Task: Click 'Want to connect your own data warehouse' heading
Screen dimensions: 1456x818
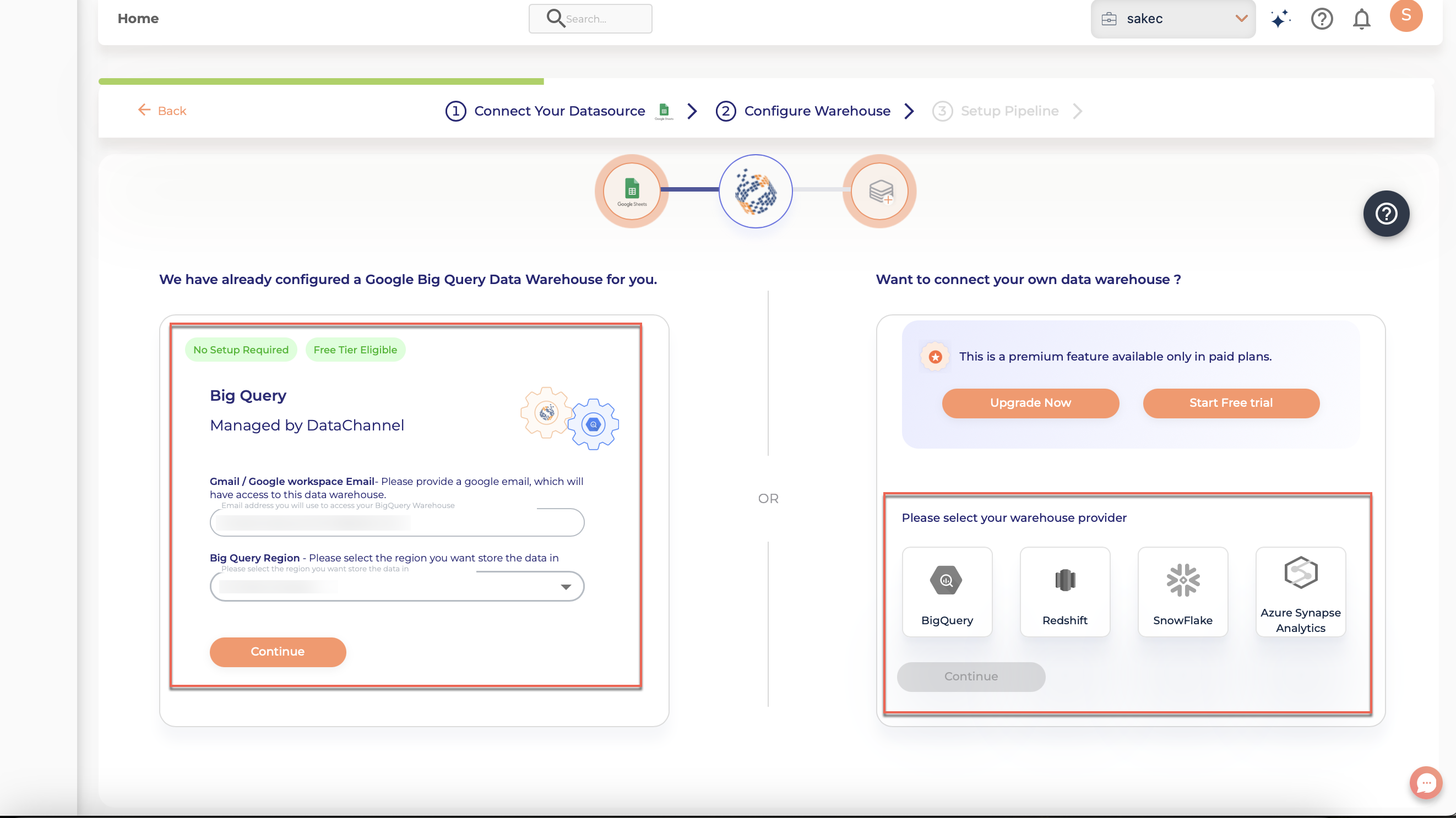Action: click(1028, 280)
